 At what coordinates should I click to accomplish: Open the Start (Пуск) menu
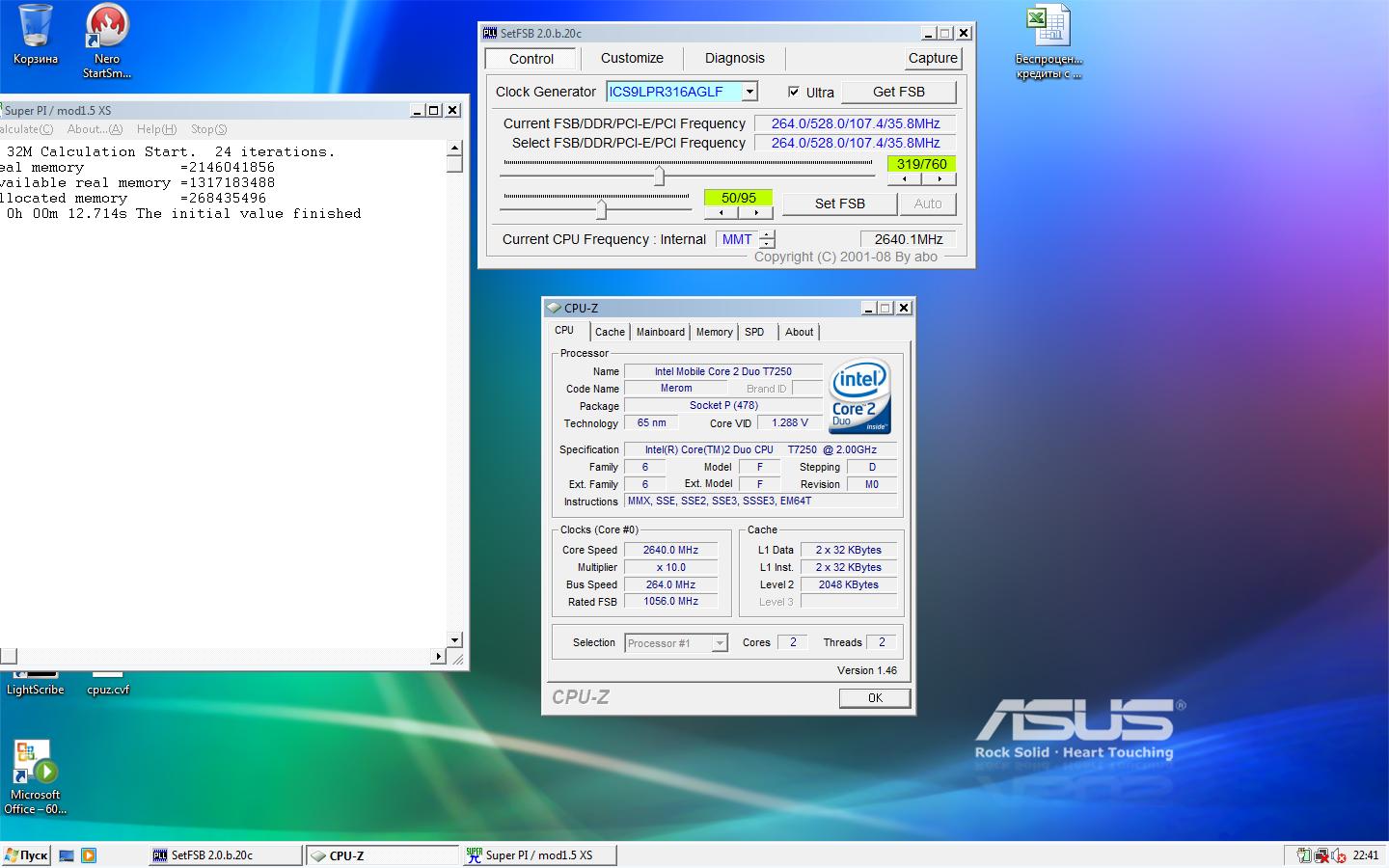coord(27,855)
